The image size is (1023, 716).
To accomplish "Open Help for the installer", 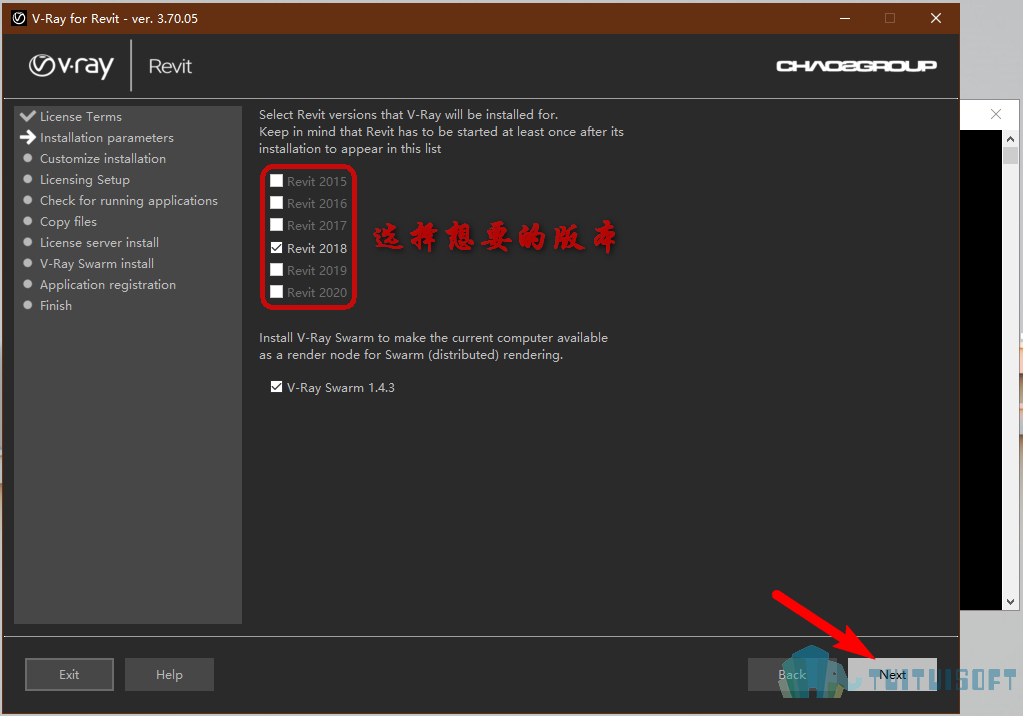I will [x=169, y=674].
